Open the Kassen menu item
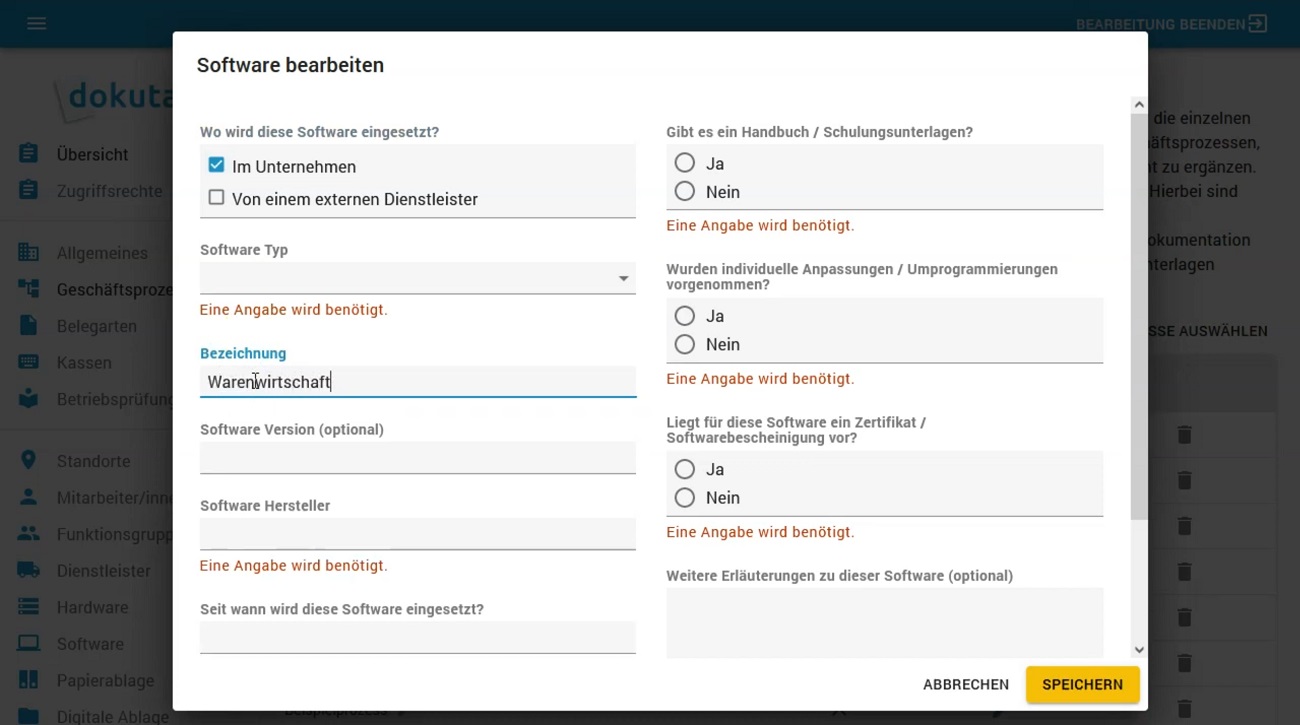1300x725 pixels. point(84,362)
